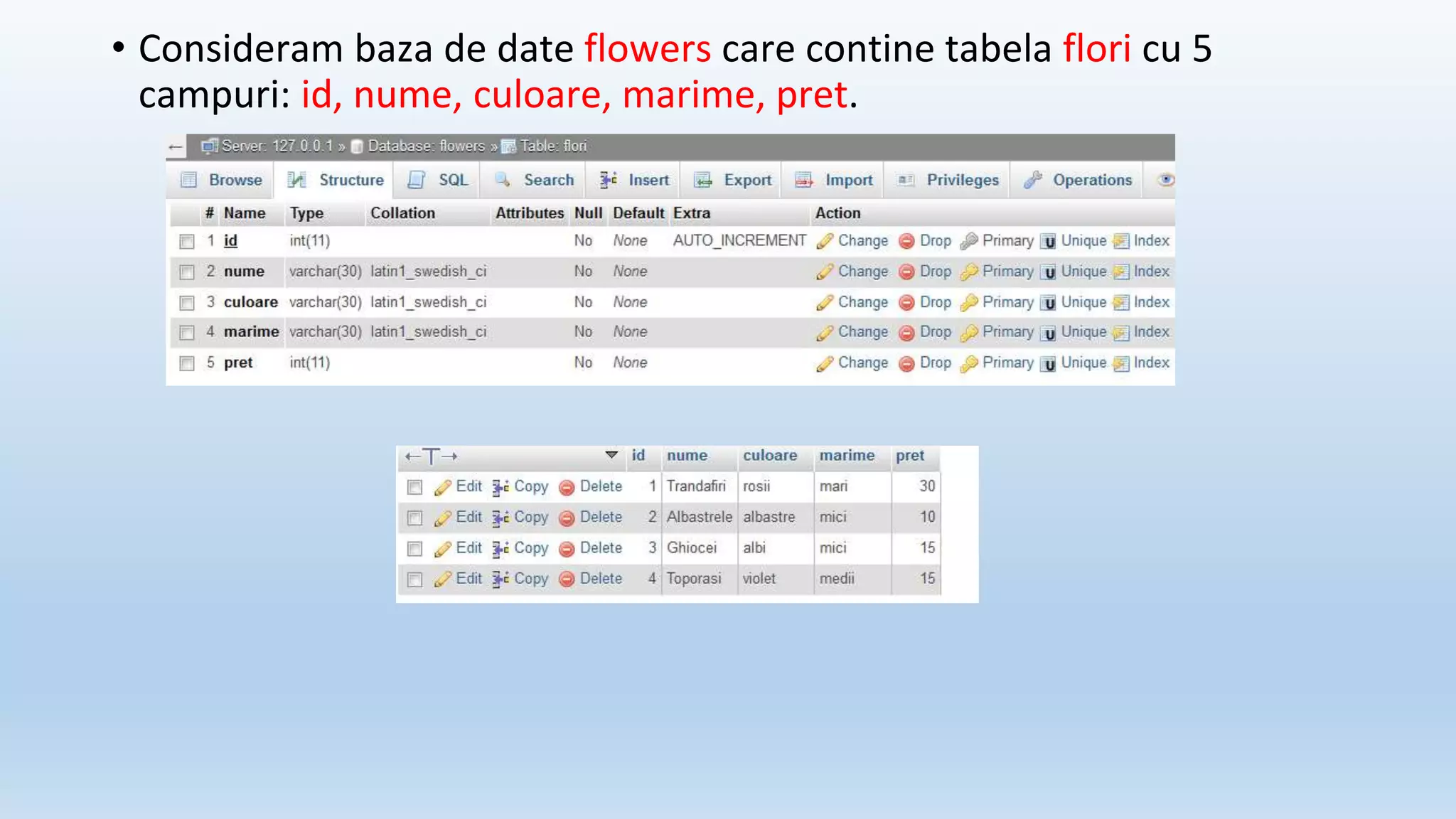Click the pencil Edit icon for Trandafiri row
This screenshot has height=819, width=1456.
(442, 487)
